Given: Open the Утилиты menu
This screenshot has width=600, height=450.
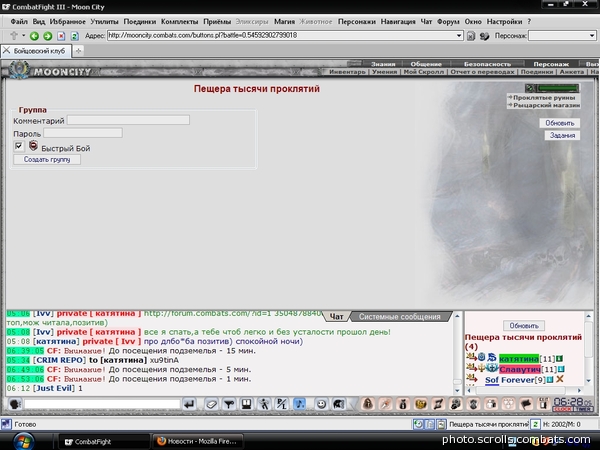Looking at the screenshot, I should click(104, 21).
